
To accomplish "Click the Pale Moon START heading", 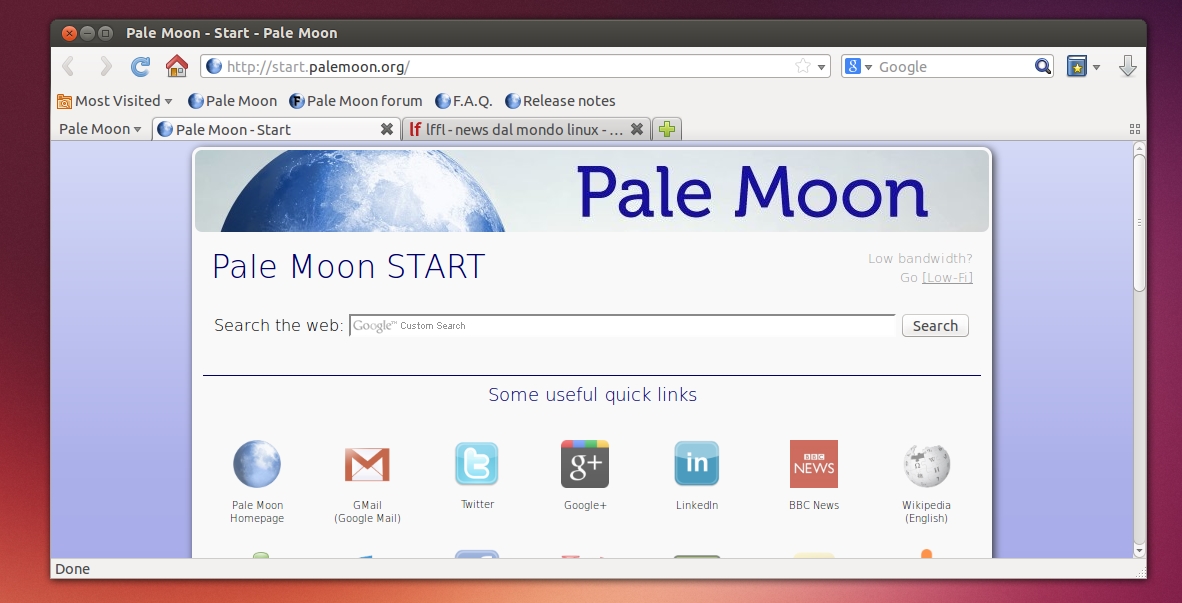I will (348, 267).
